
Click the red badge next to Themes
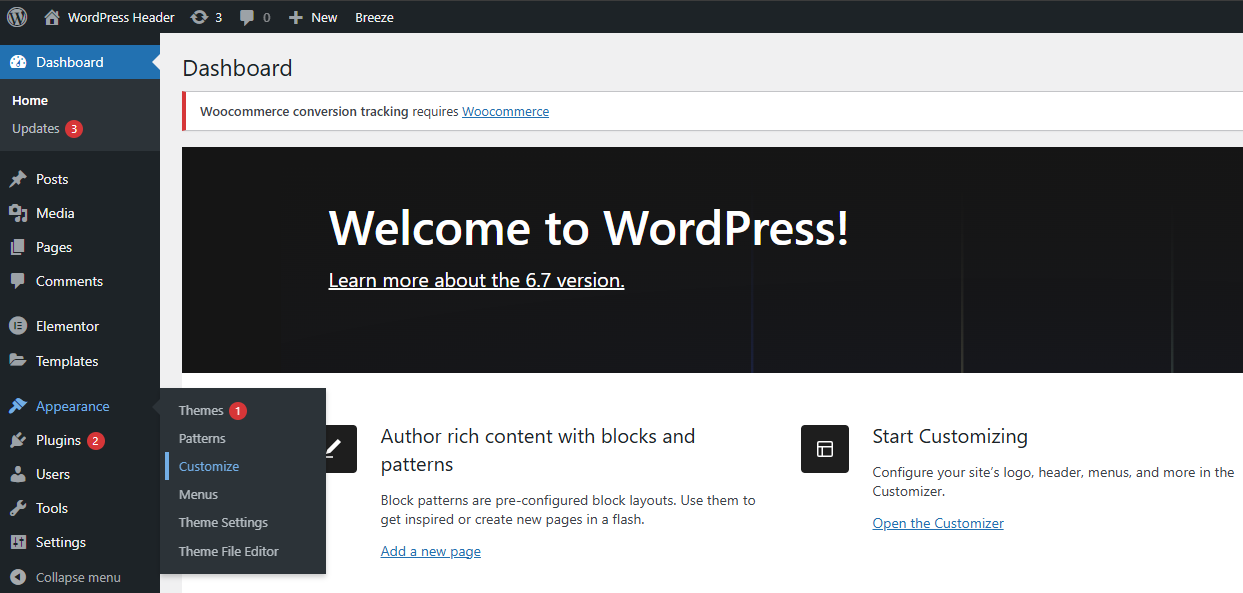237,411
